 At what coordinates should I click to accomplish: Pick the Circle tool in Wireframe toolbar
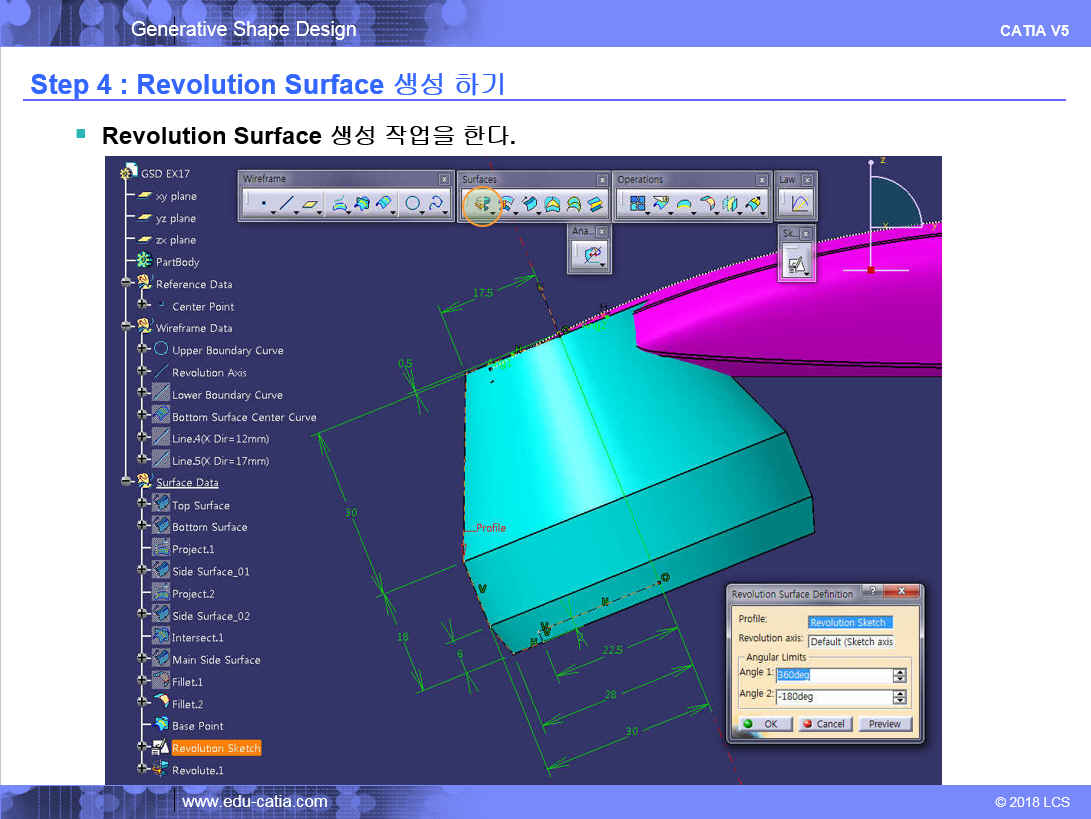click(412, 205)
